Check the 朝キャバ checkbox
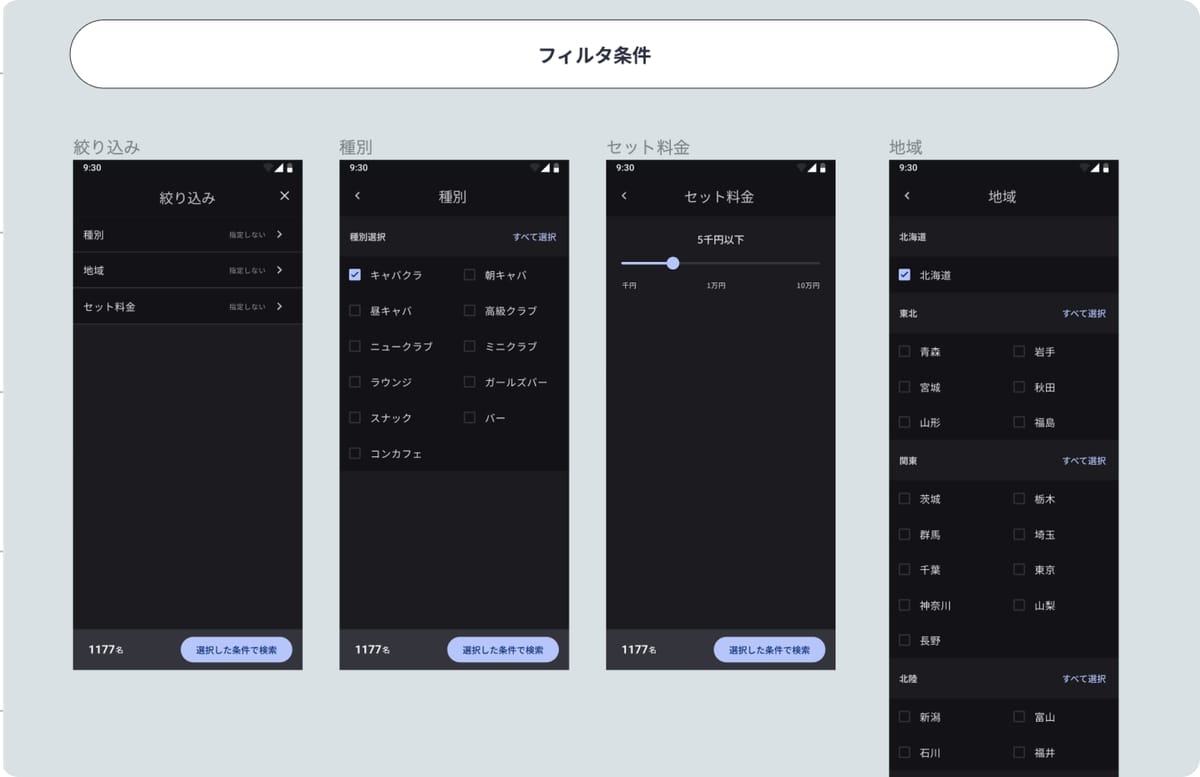 [x=469, y=275]
